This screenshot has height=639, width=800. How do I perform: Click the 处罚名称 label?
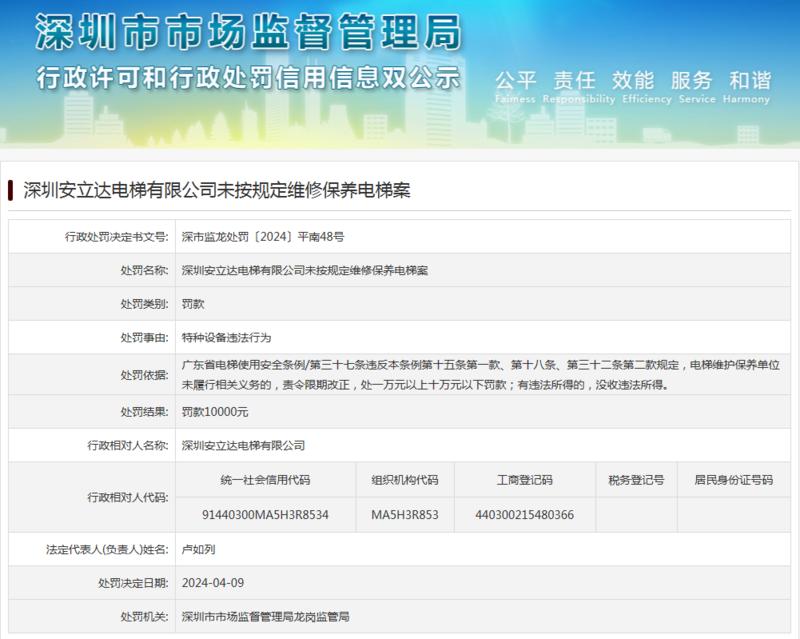tap(144, 271)
